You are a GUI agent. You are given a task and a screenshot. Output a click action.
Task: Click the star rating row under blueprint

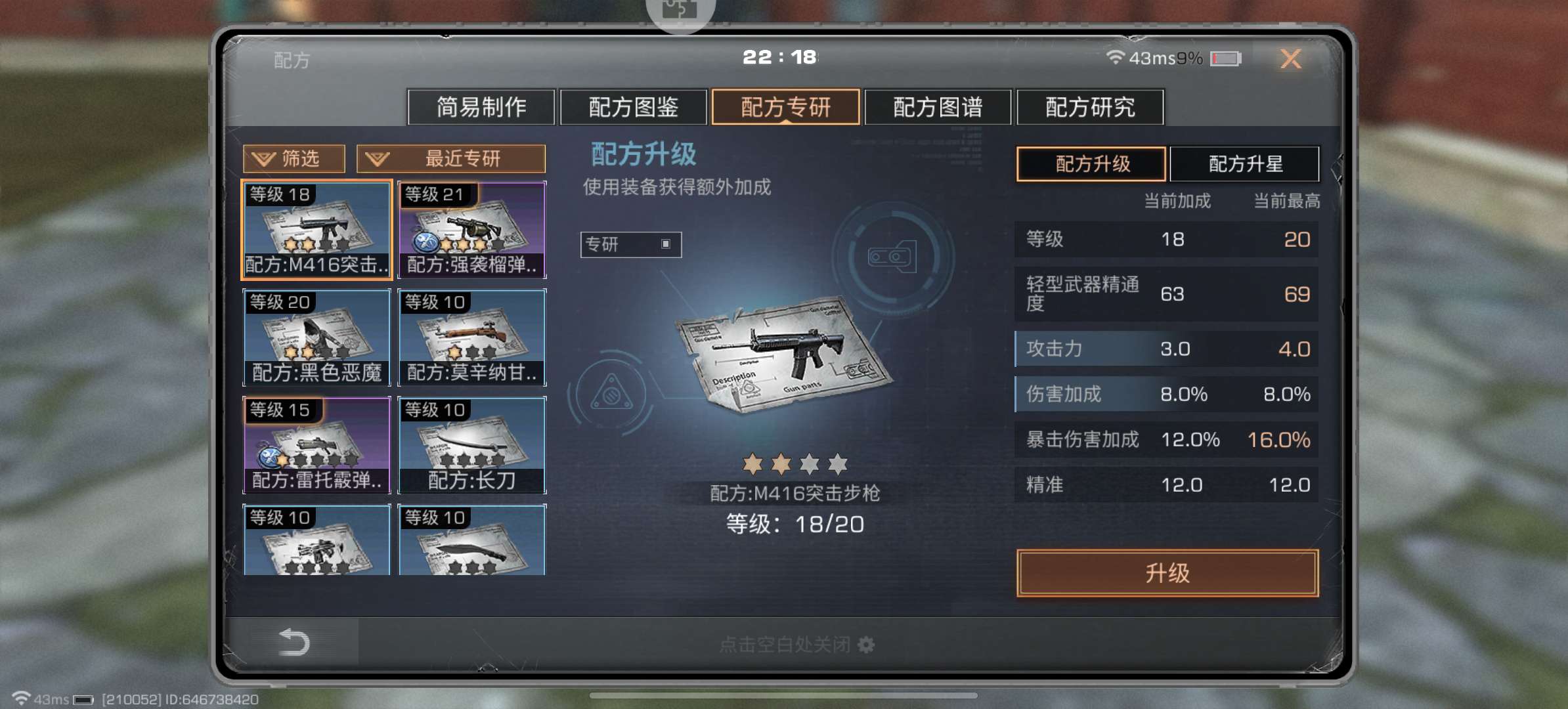795,464
